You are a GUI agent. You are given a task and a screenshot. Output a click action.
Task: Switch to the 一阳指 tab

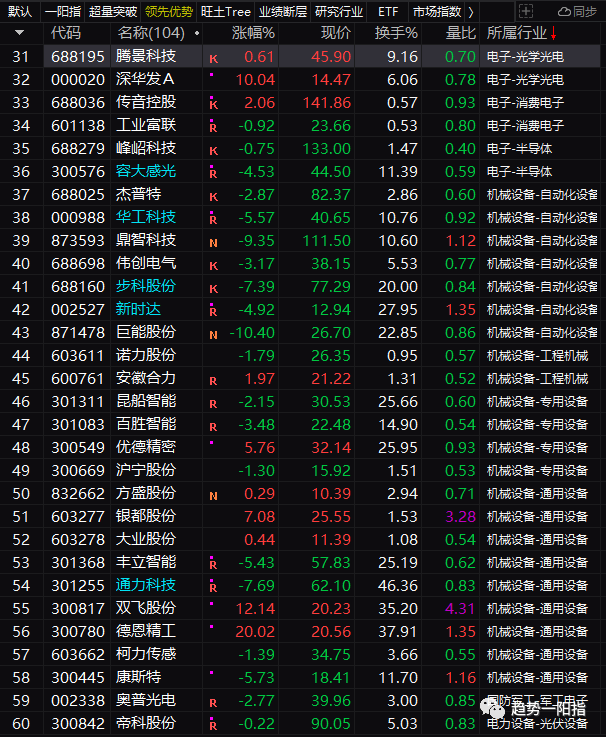(x=63, y=12)
